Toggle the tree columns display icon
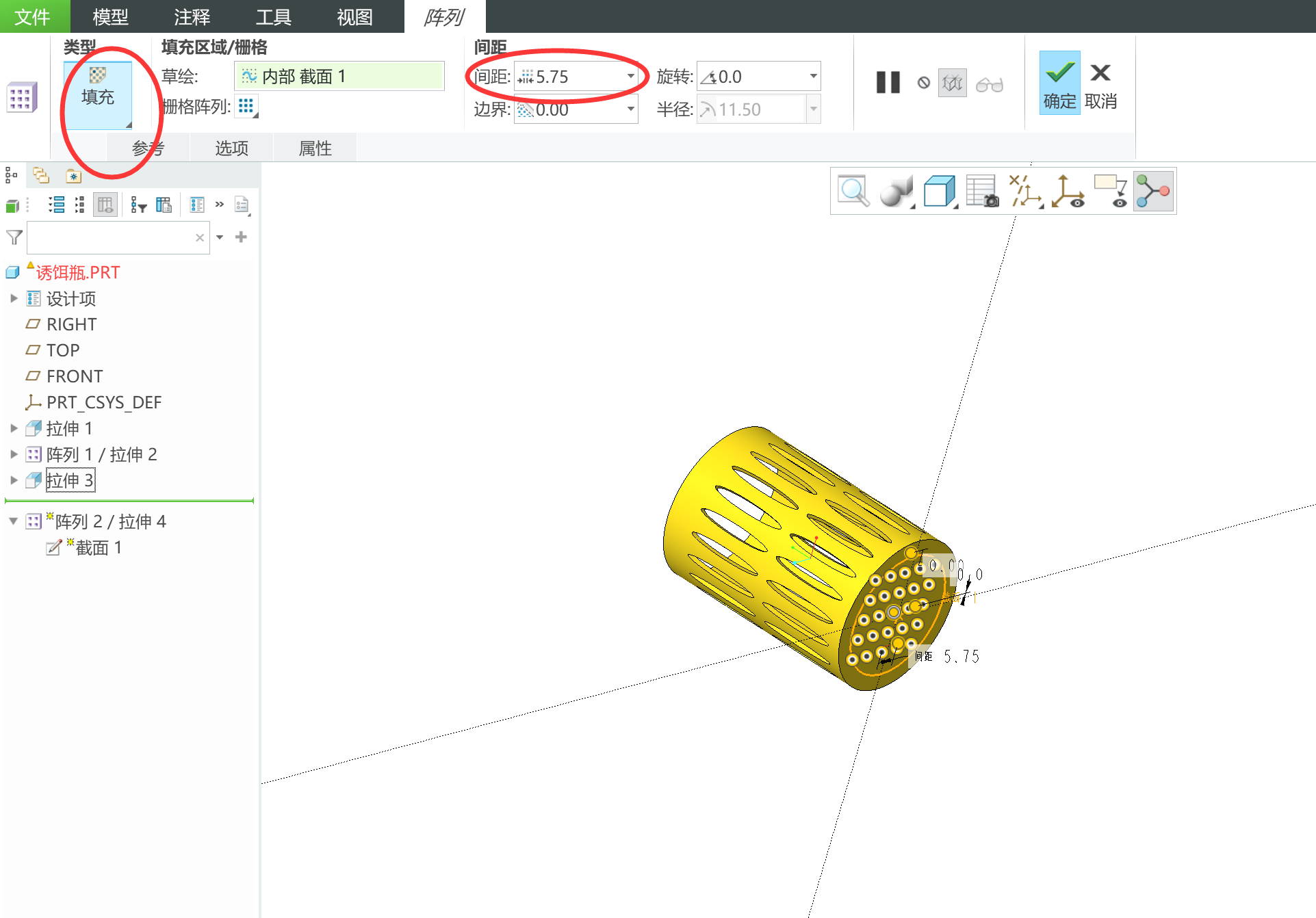This screenshot has height=918, width=1316. tap(105, 205)
